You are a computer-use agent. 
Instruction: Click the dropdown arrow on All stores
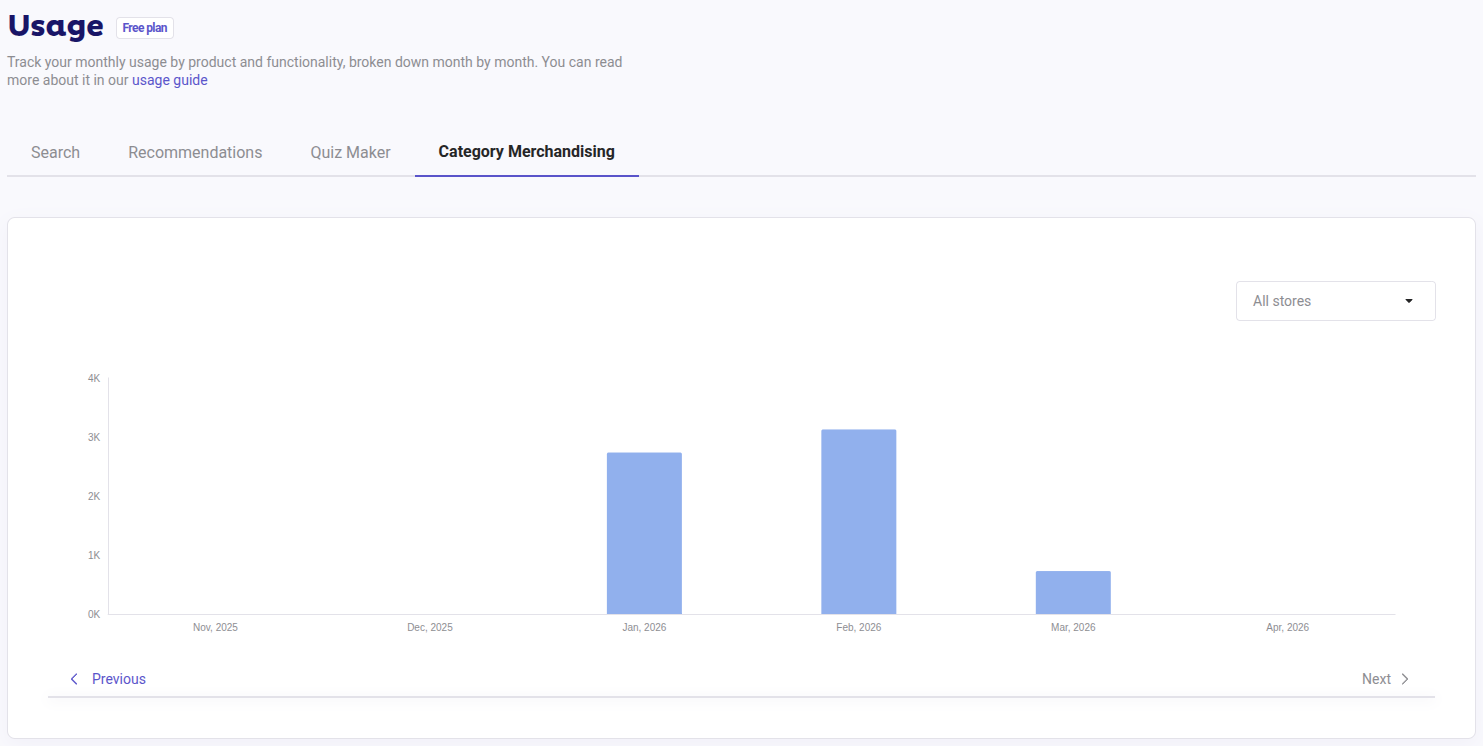point(1409,301)
